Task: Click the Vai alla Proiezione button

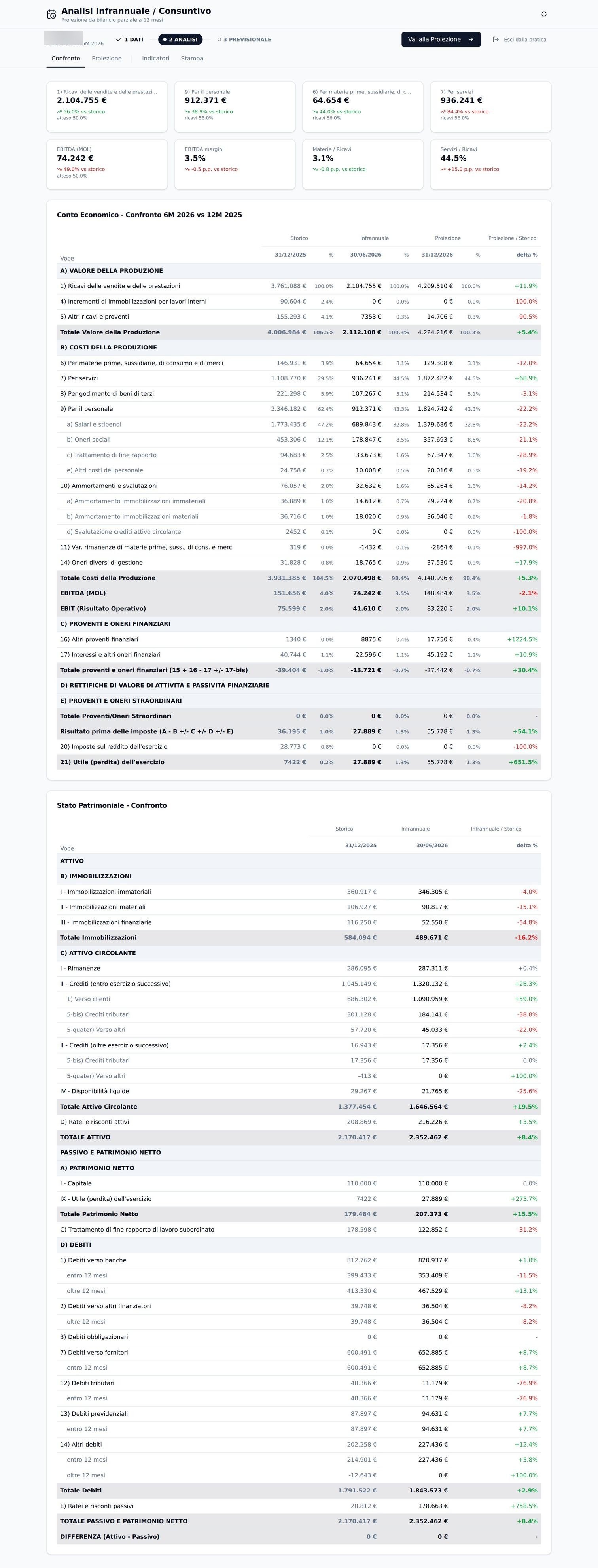Action: [441, 40]
